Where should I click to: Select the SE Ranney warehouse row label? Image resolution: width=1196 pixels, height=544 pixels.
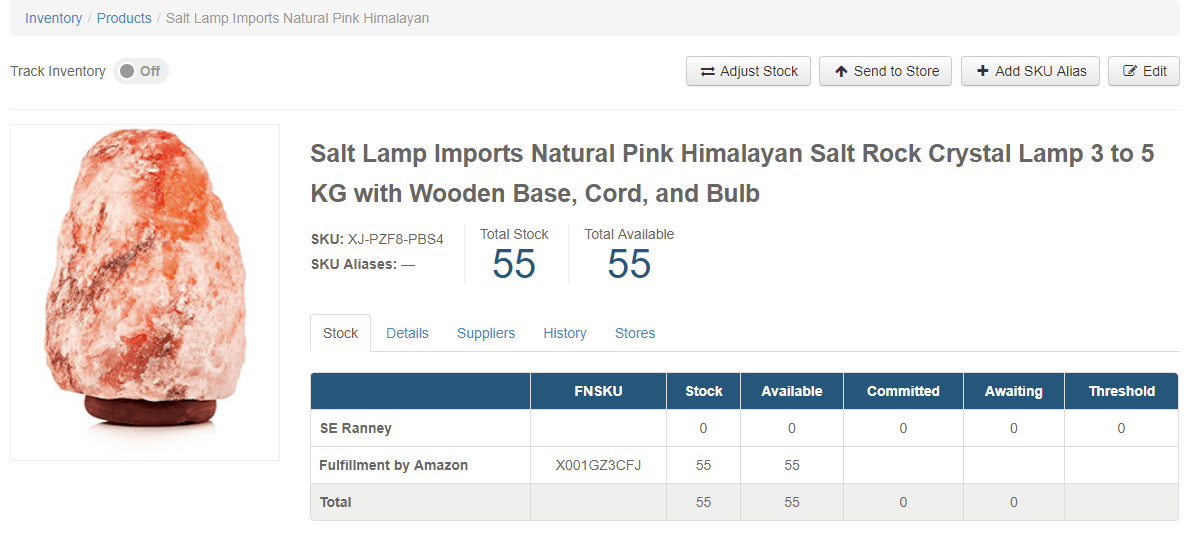[x=355, y=428]
